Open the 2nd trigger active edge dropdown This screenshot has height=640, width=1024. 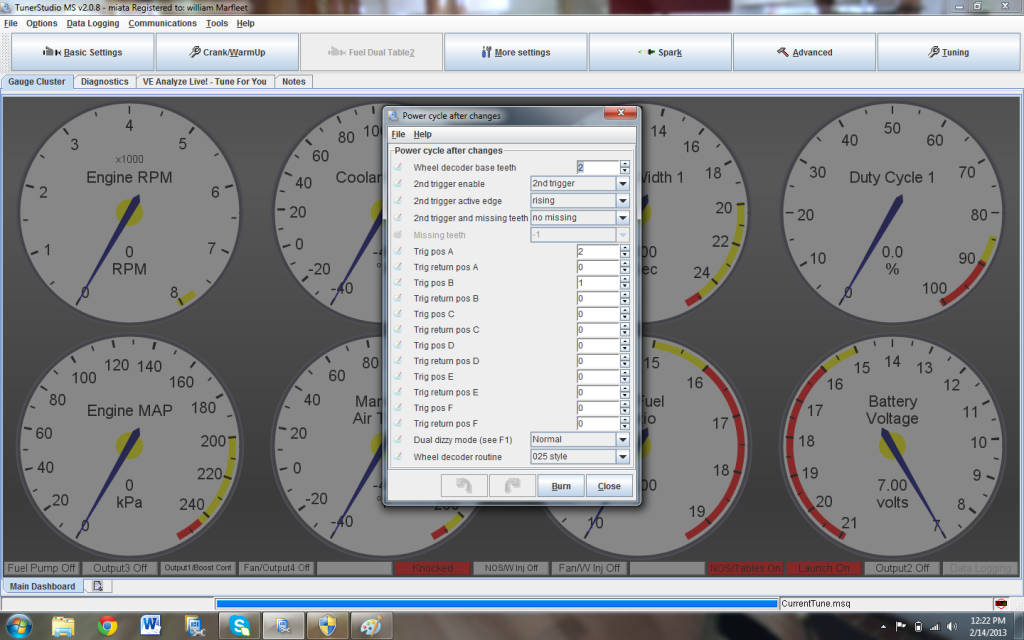(623, 200)
